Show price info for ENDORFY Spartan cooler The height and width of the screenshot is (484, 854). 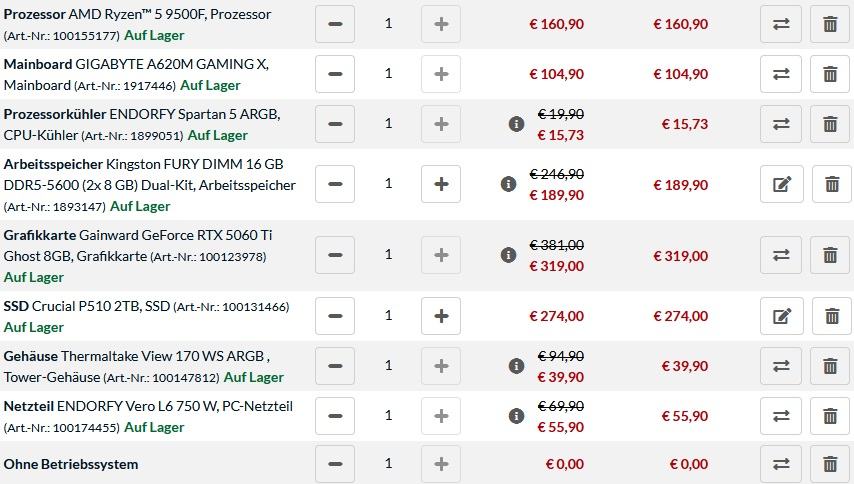click(516, 124)
